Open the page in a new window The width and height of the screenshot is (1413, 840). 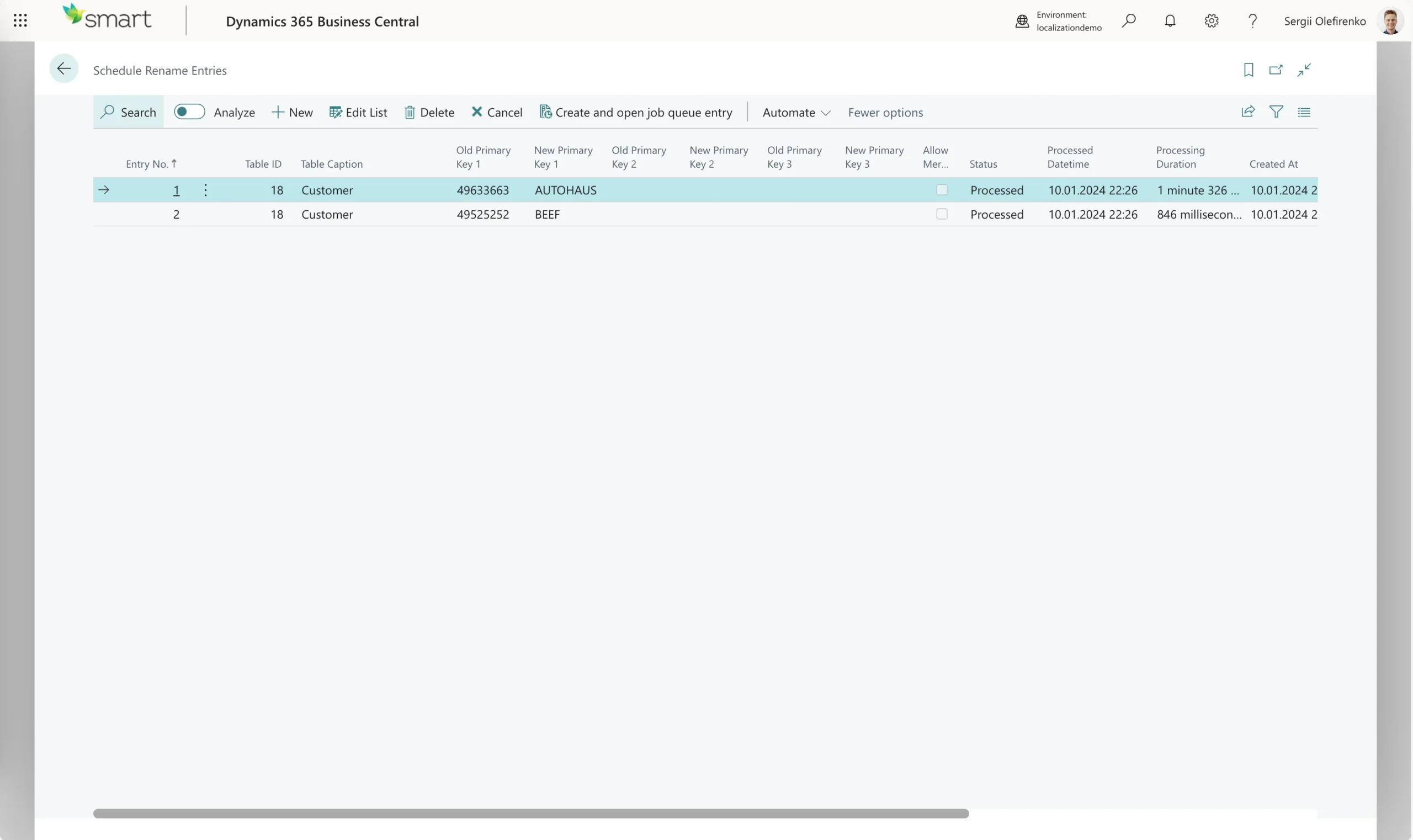tap(1276, 69)
